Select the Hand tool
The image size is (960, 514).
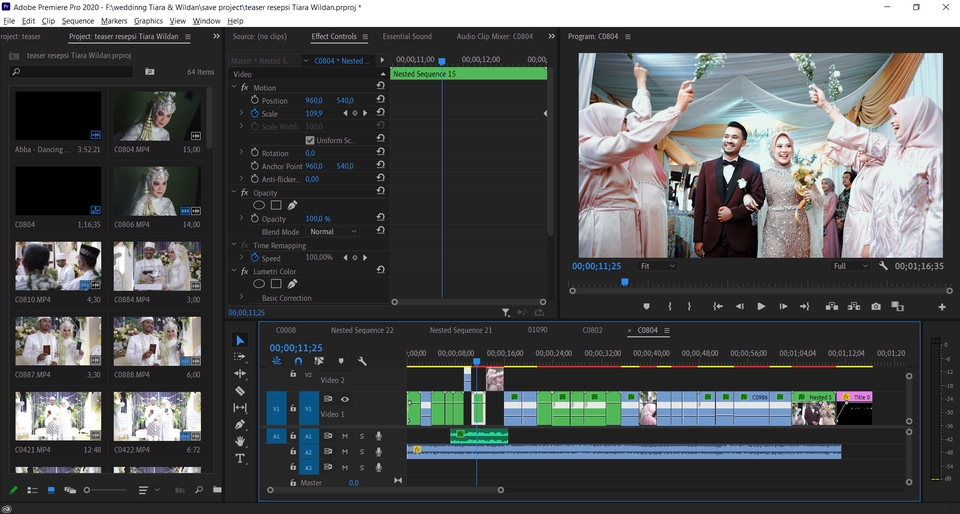(x=240, y=441)
